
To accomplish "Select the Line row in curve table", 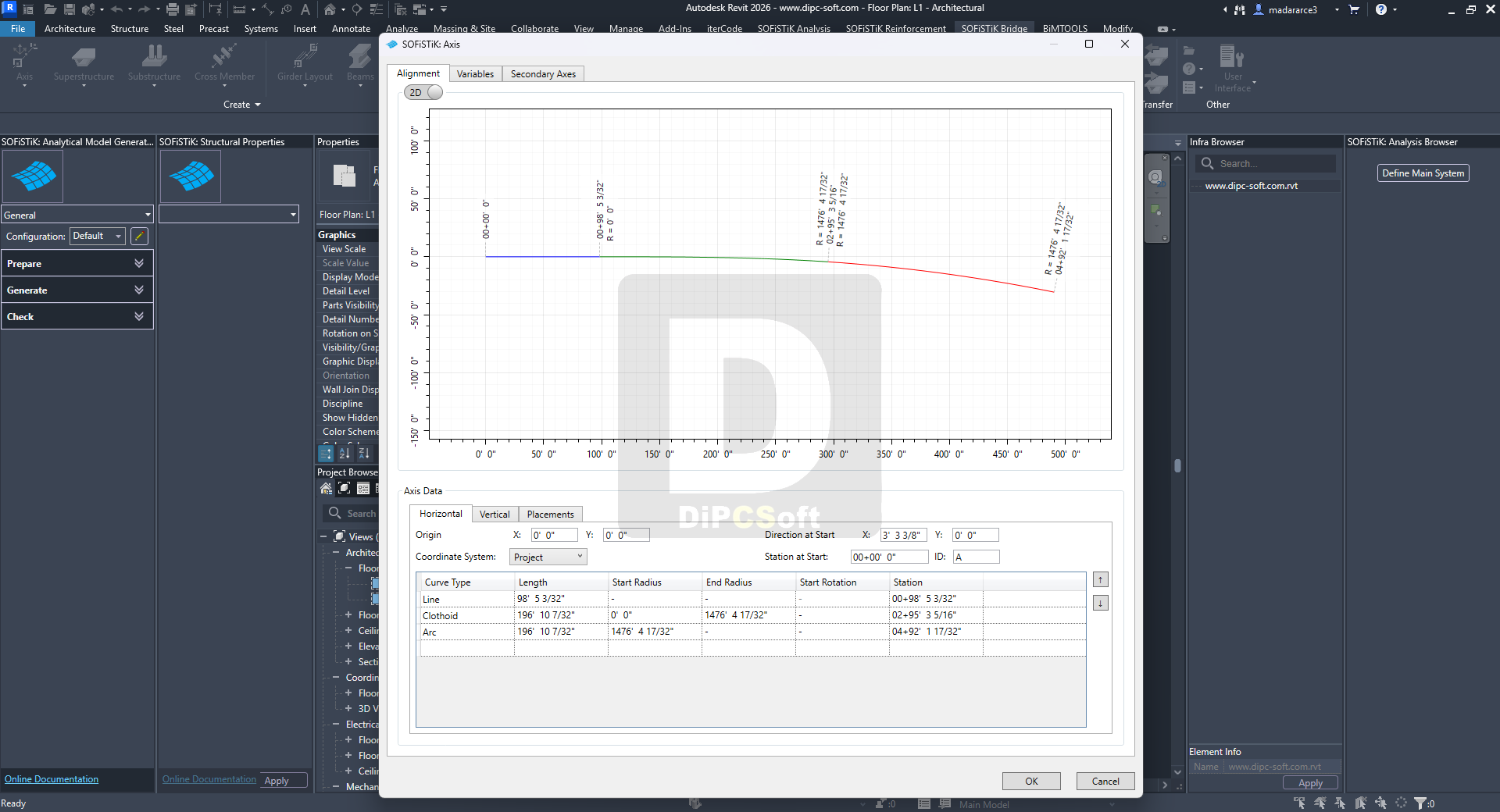I will (752, 599).
